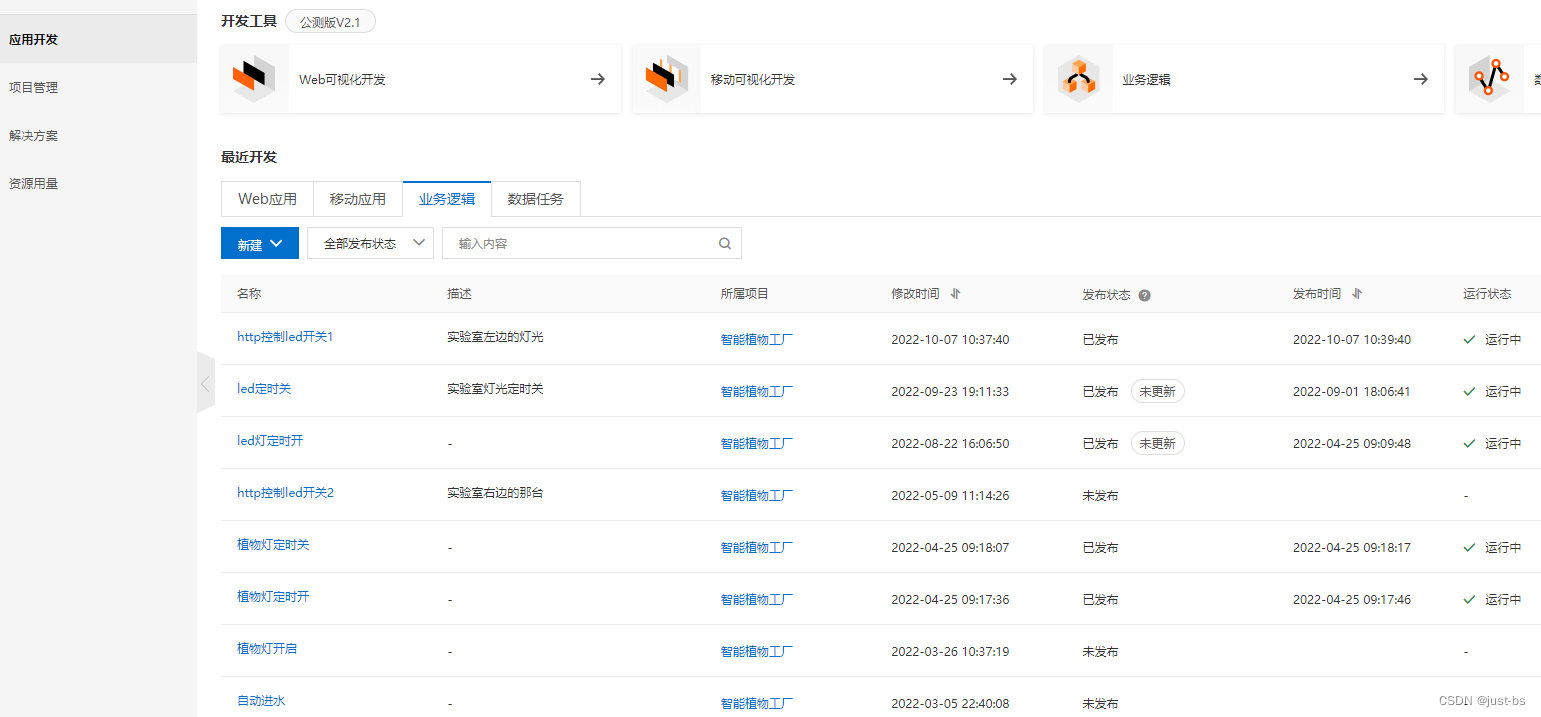Click the search magnifier icon in the input box

point(724,243)
